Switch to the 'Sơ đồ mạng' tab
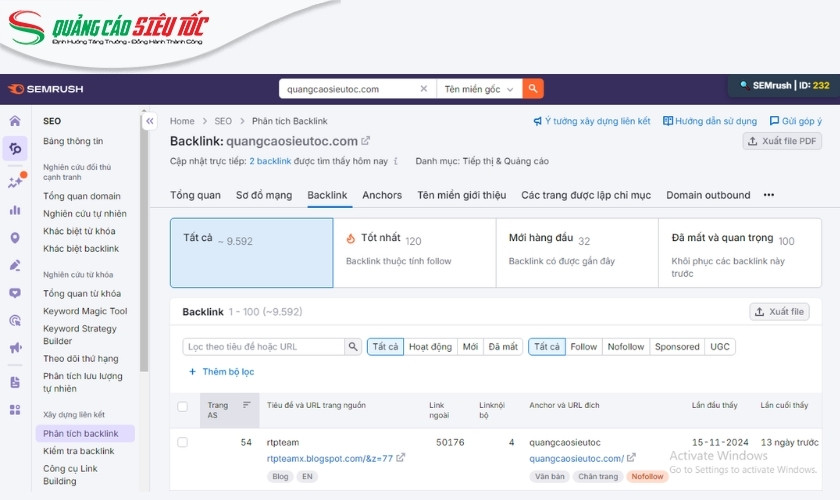 point(264,195)
